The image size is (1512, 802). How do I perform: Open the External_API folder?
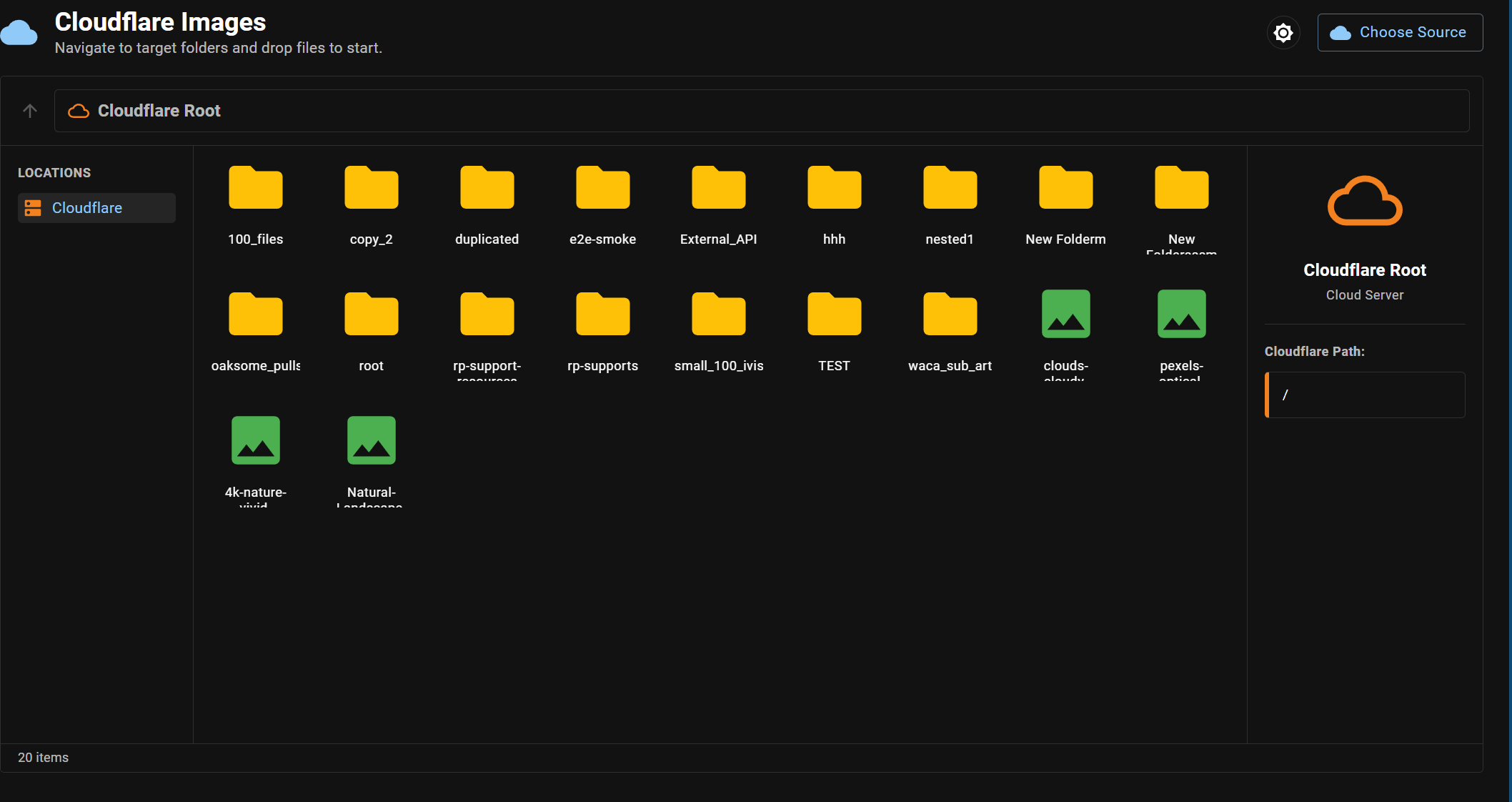pyautogui.click(x=718, y=204)
